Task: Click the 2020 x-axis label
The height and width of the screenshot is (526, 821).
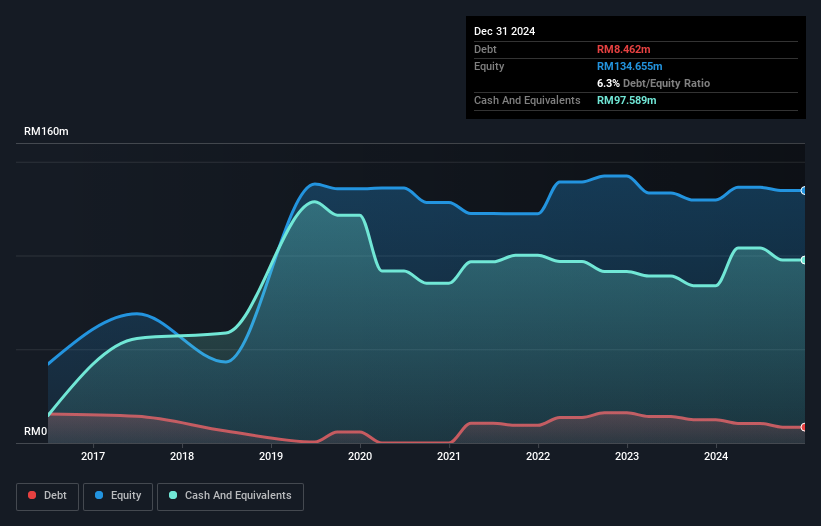Action: [x=360, y=456]
